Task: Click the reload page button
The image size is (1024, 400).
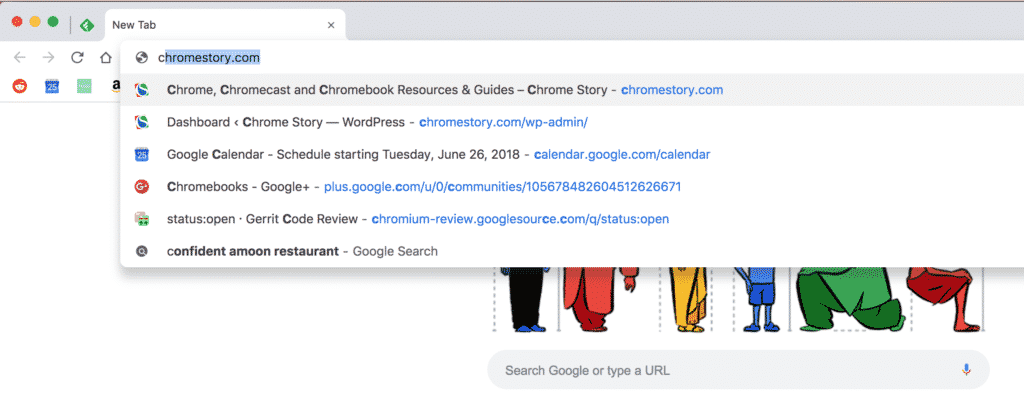Action: (77, 57)
